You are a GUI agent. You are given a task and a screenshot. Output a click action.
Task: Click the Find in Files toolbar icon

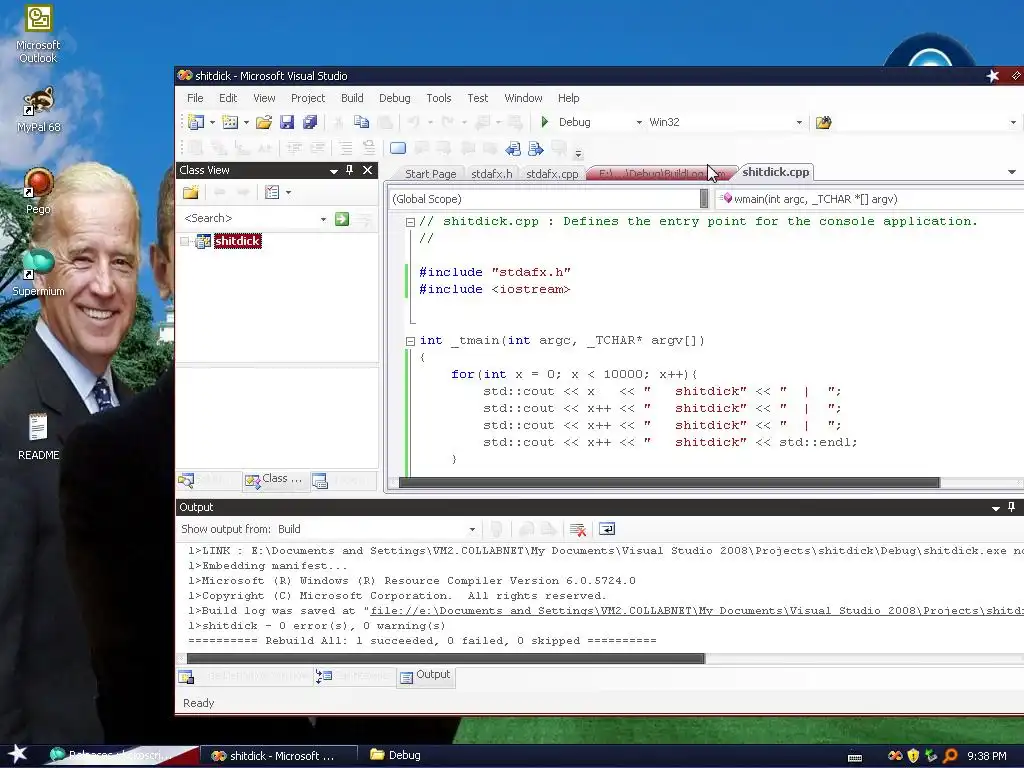824,122
